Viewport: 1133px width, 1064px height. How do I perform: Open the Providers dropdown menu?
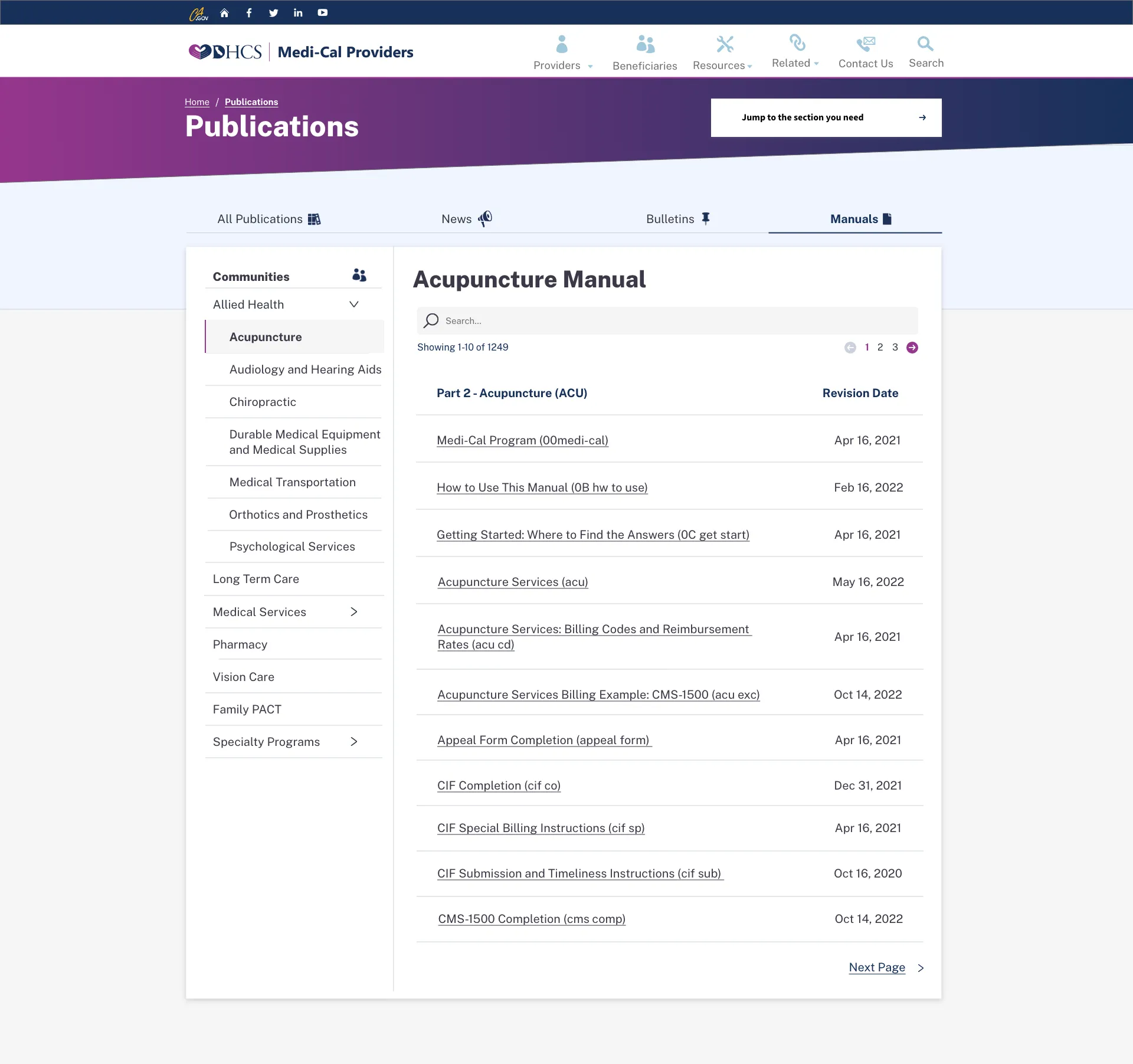click(562, 50)
